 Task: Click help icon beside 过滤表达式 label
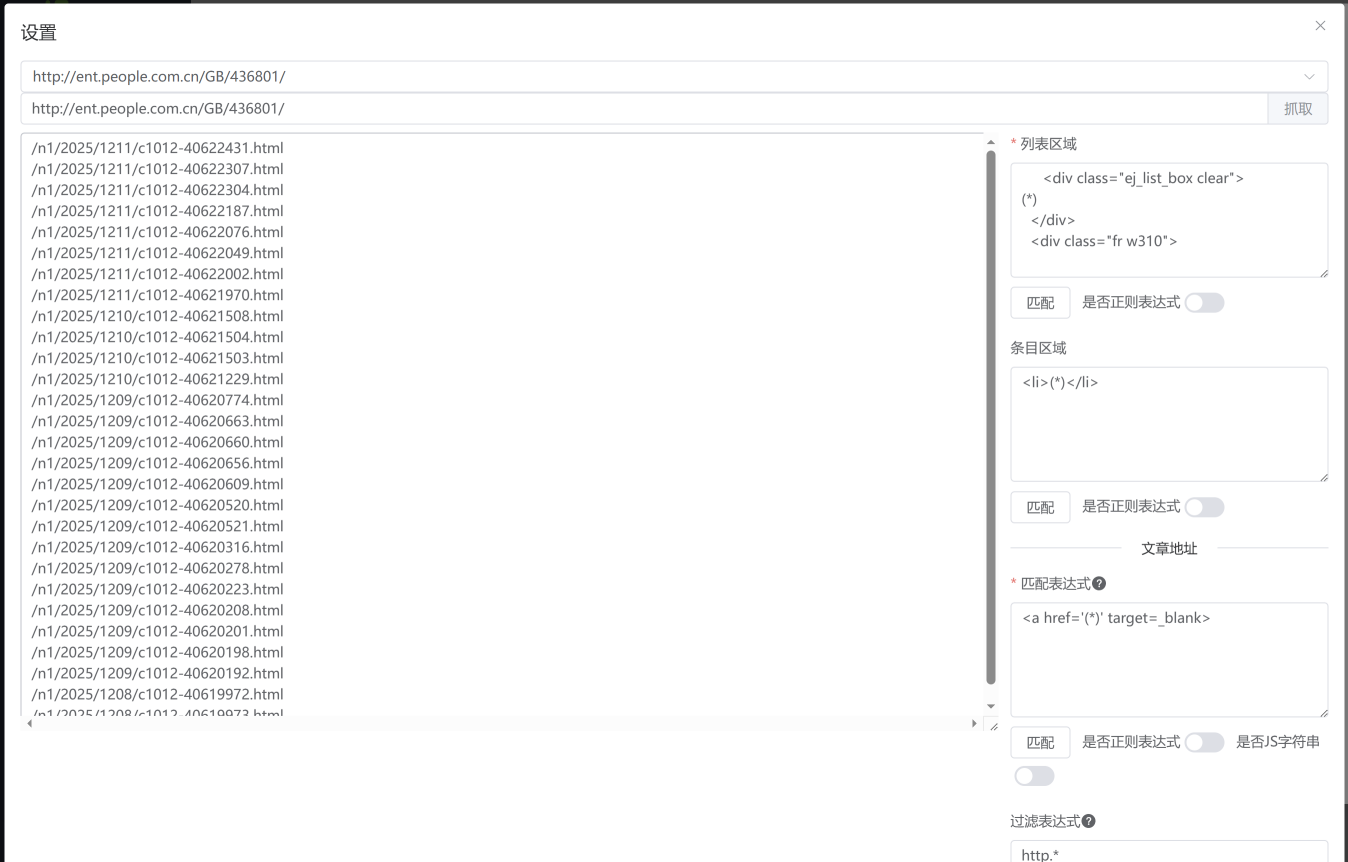1089,821
